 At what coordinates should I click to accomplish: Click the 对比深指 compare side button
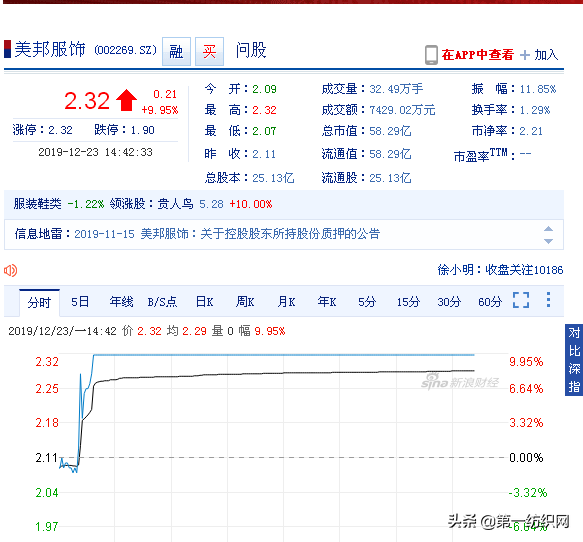click(x=574, y=360)
